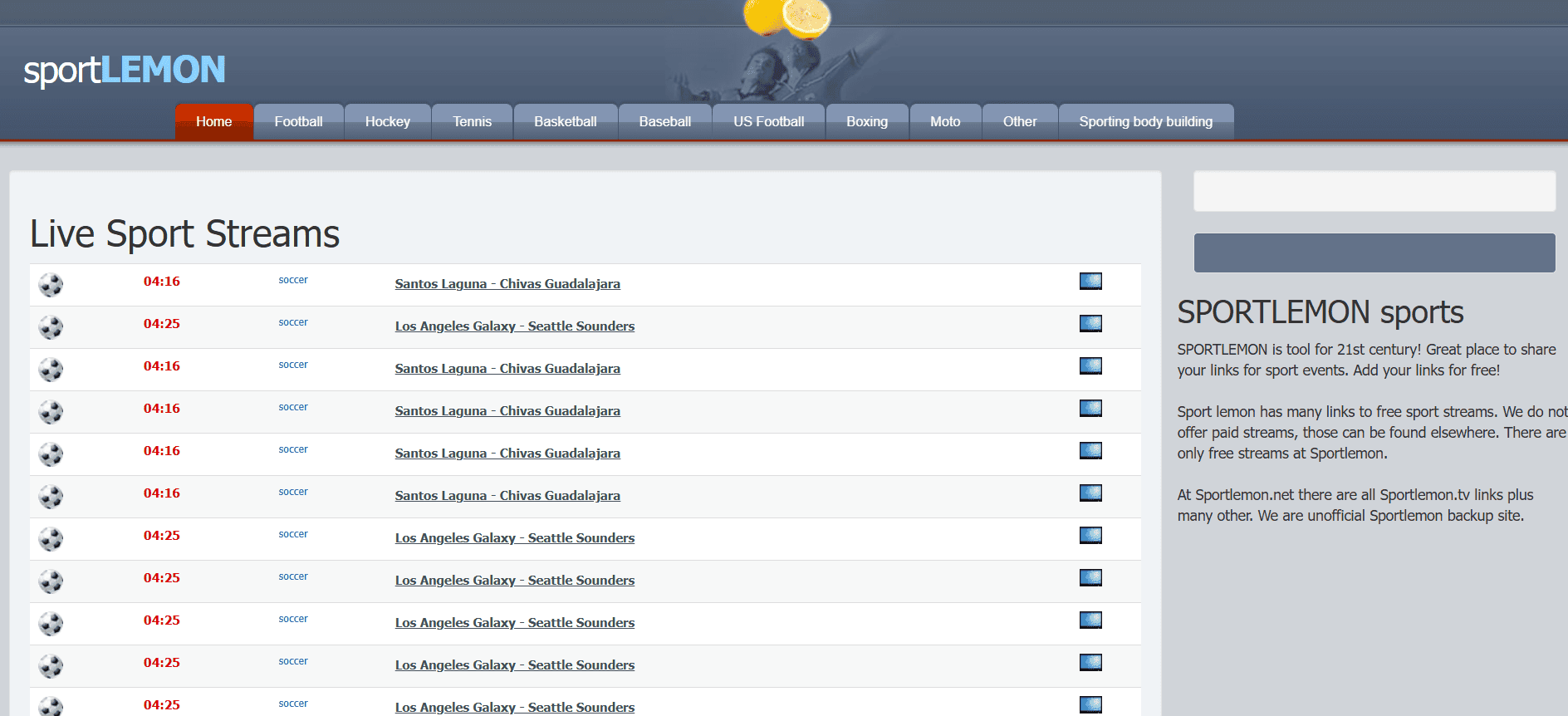
Task: Click the TV stream icon in the second row
Action: pyautogui.click(x=1090, y=324)
